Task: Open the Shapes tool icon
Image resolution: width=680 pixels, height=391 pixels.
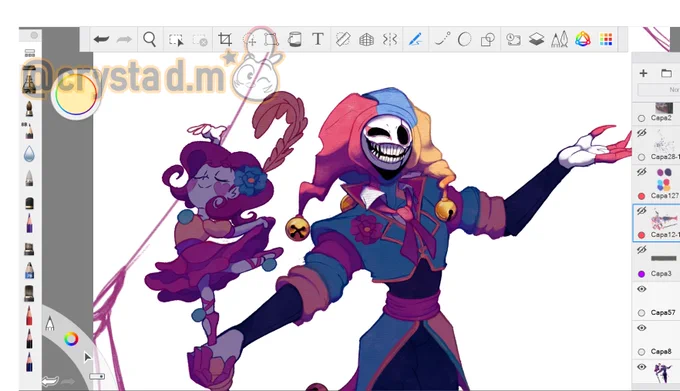Action: click(488, 40)
